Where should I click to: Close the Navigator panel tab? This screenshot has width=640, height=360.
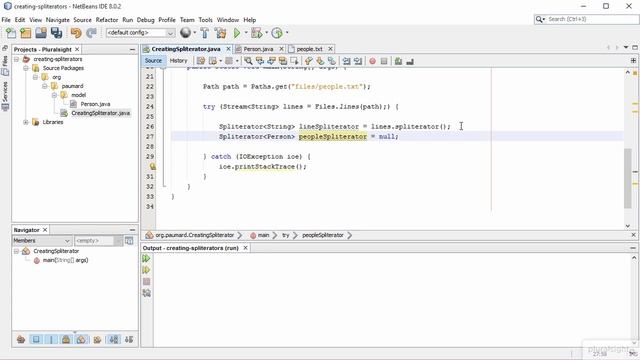point(45,230)
